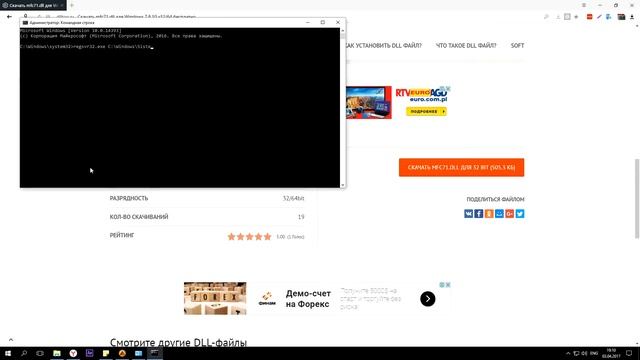Open Yandex Browser from the taskbar
Screen dimensions: 640x360
73,353
